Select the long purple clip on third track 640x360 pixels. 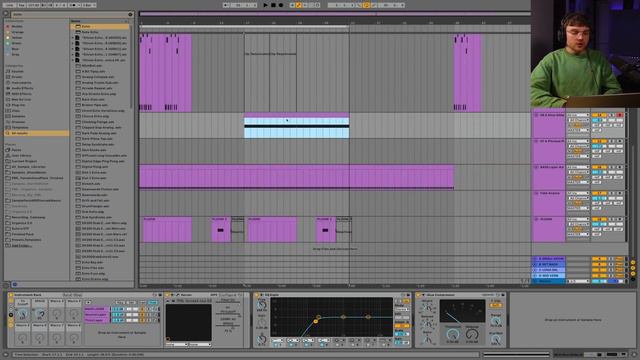tap(296, 177)
